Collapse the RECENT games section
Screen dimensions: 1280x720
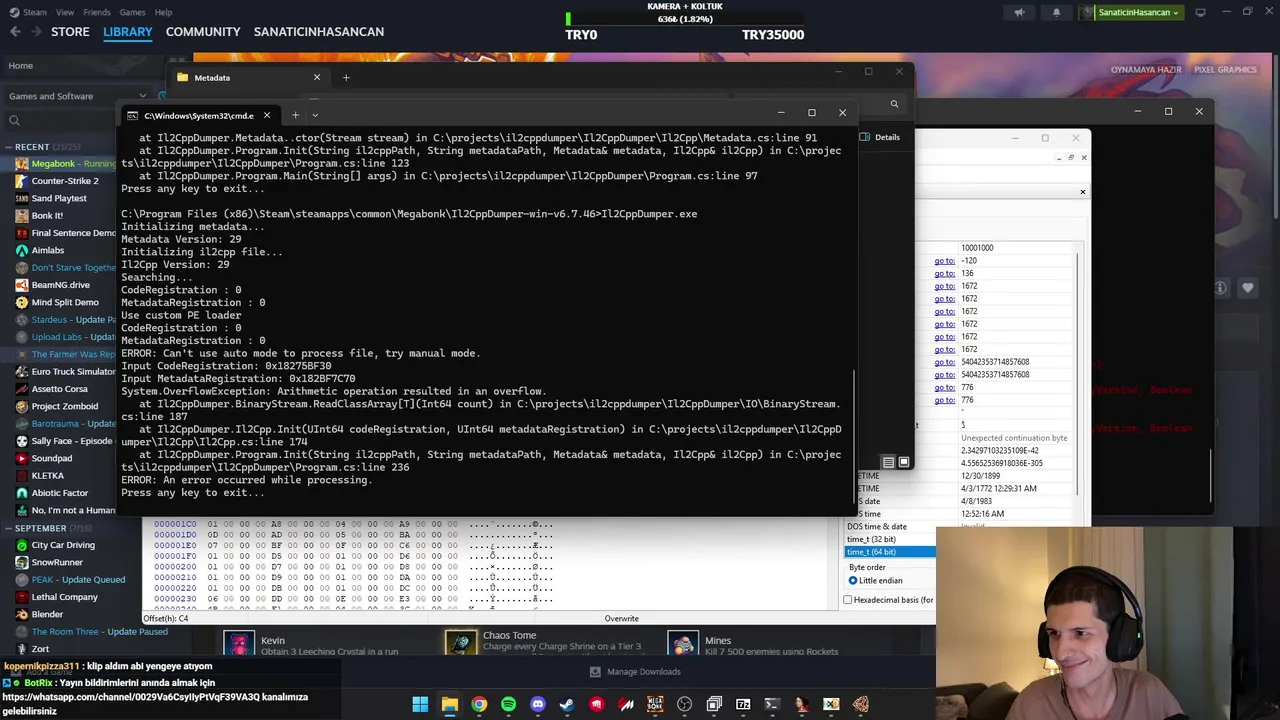(8, 147)
